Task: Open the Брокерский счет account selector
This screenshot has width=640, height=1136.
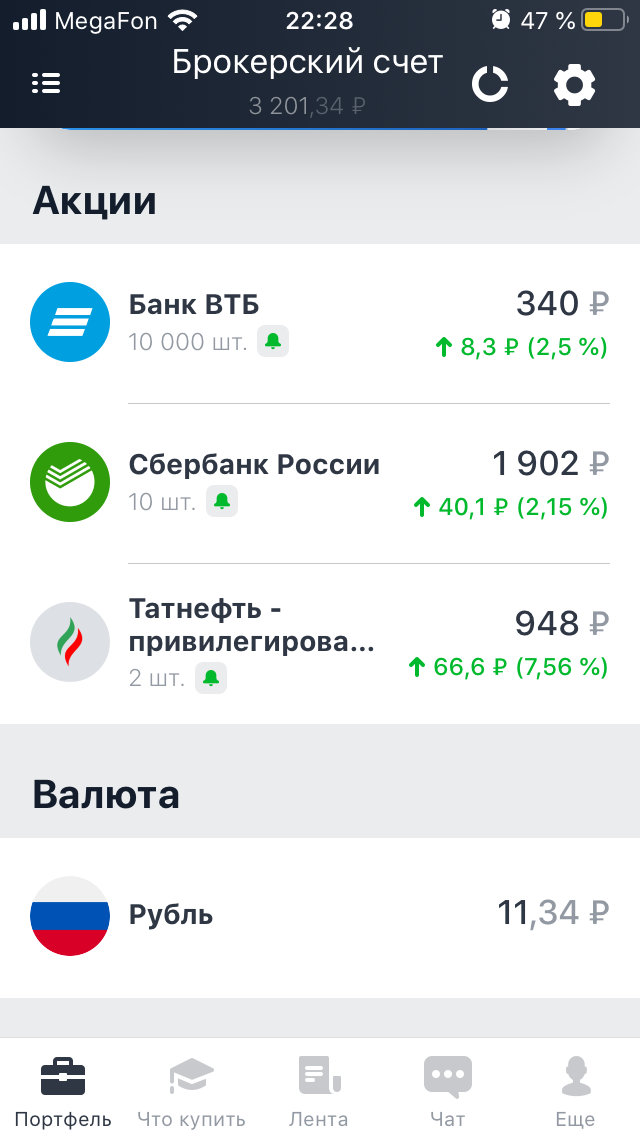Action: coord(307,62)
